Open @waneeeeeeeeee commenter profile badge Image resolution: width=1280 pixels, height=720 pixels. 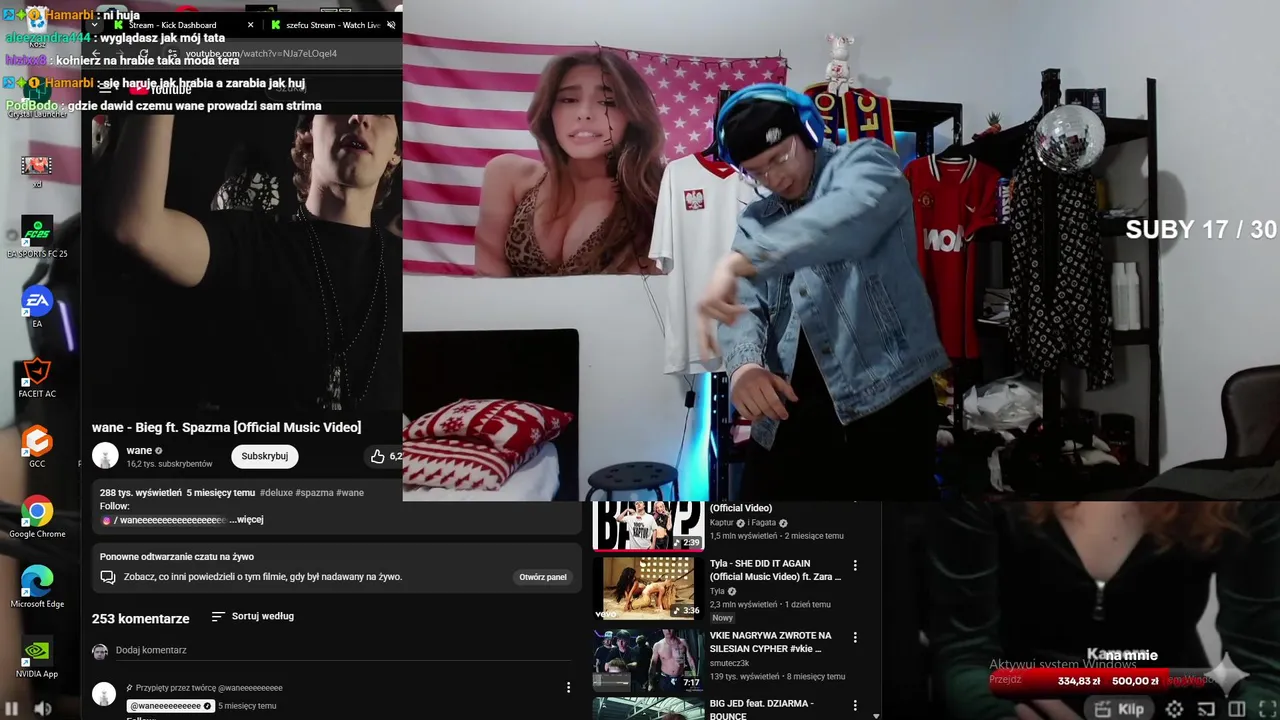click(x=171, y=706)
